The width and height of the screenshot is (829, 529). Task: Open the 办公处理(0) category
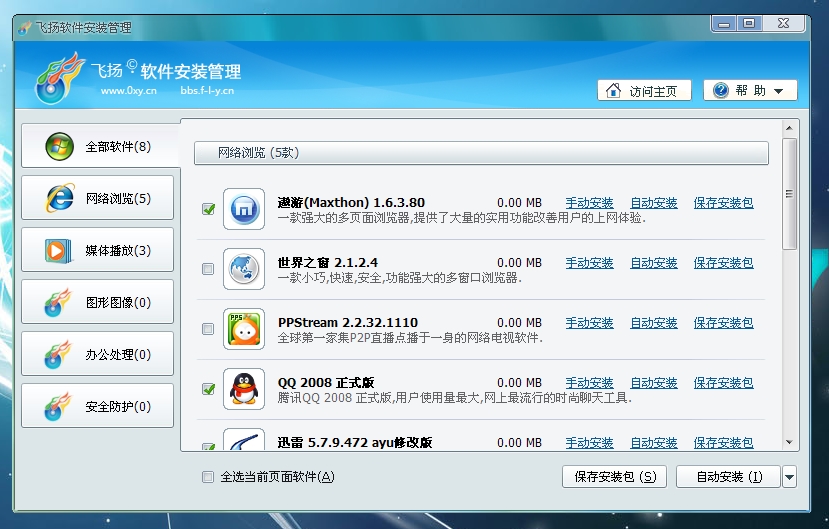pyautogui.click(x=98, y=354)
